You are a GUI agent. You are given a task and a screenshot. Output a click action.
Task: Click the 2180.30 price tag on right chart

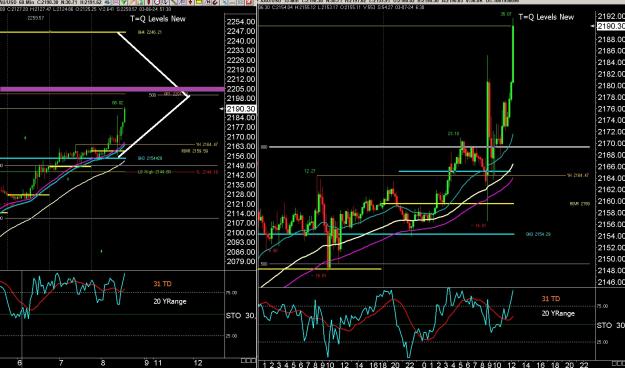610,26
